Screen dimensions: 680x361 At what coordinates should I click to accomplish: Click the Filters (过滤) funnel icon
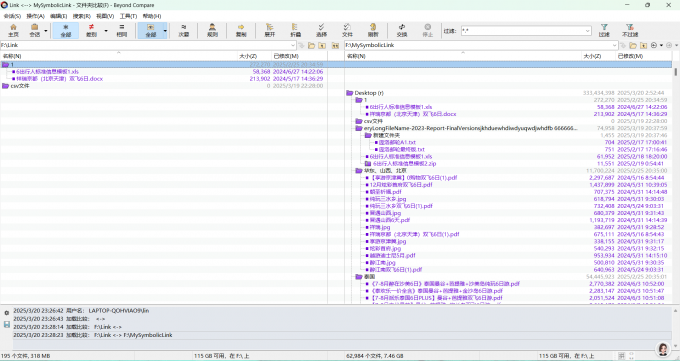click(604, 30)
